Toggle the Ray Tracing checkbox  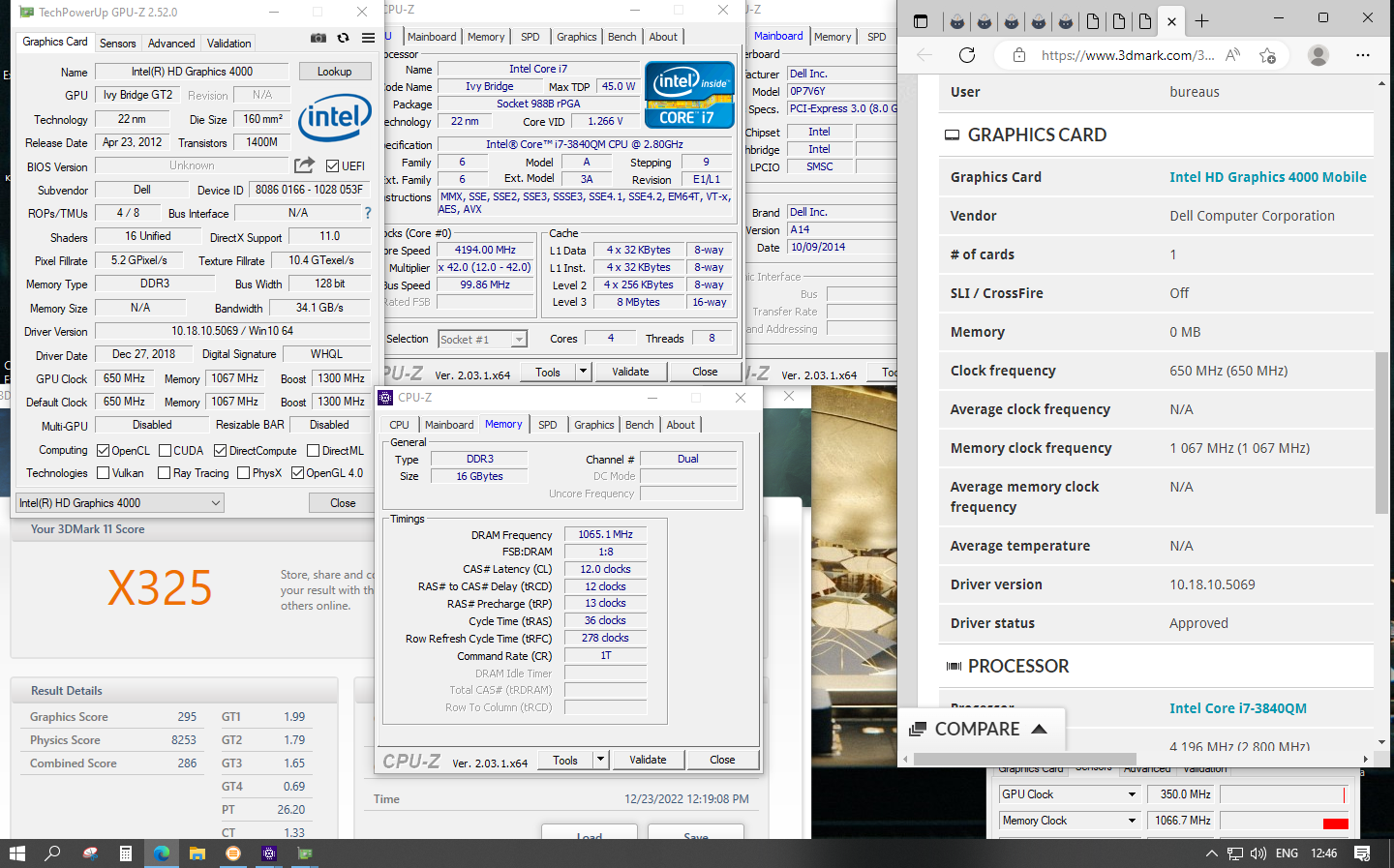coord(165,473)
